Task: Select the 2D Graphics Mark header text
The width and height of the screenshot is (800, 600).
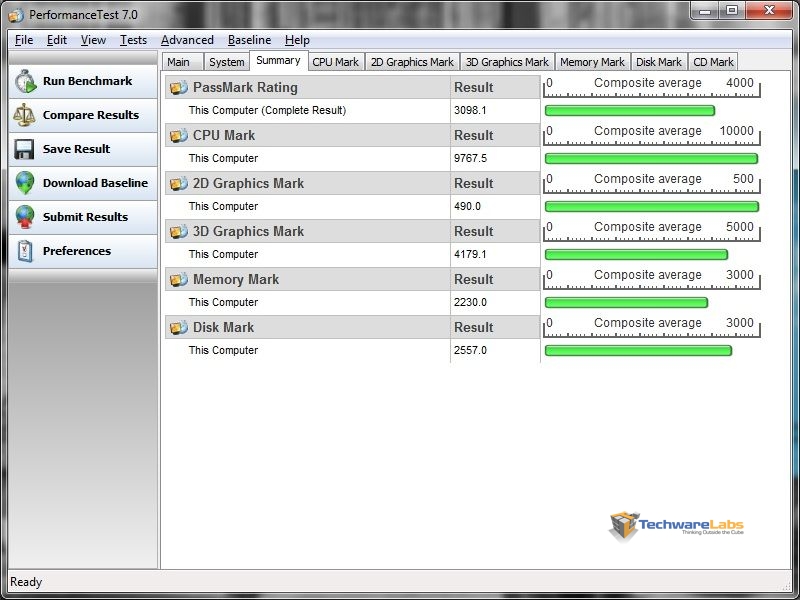Action: [x=248, y=184]
